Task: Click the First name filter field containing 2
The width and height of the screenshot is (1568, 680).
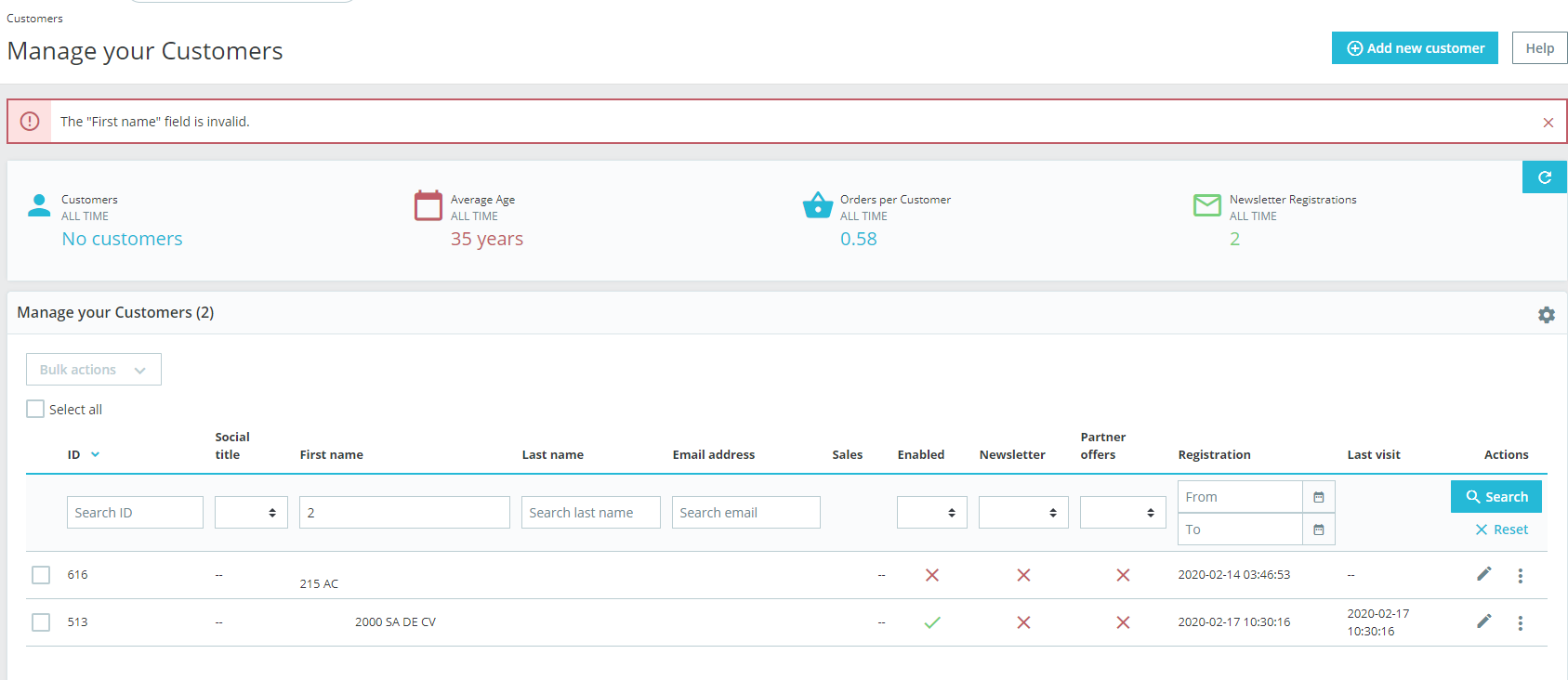Action: click(404, 513)
